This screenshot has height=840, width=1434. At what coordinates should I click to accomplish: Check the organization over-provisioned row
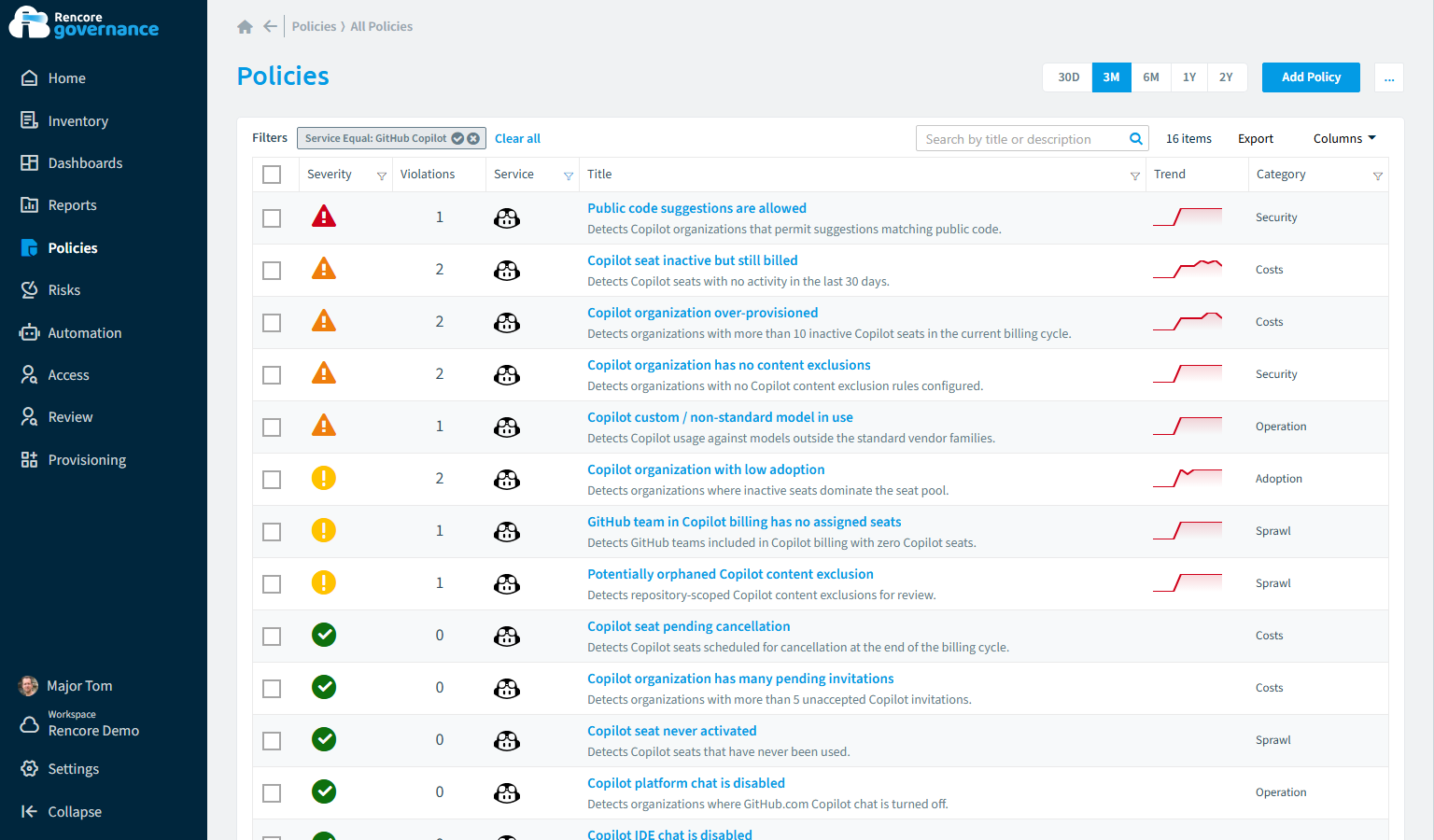point(272,323)
